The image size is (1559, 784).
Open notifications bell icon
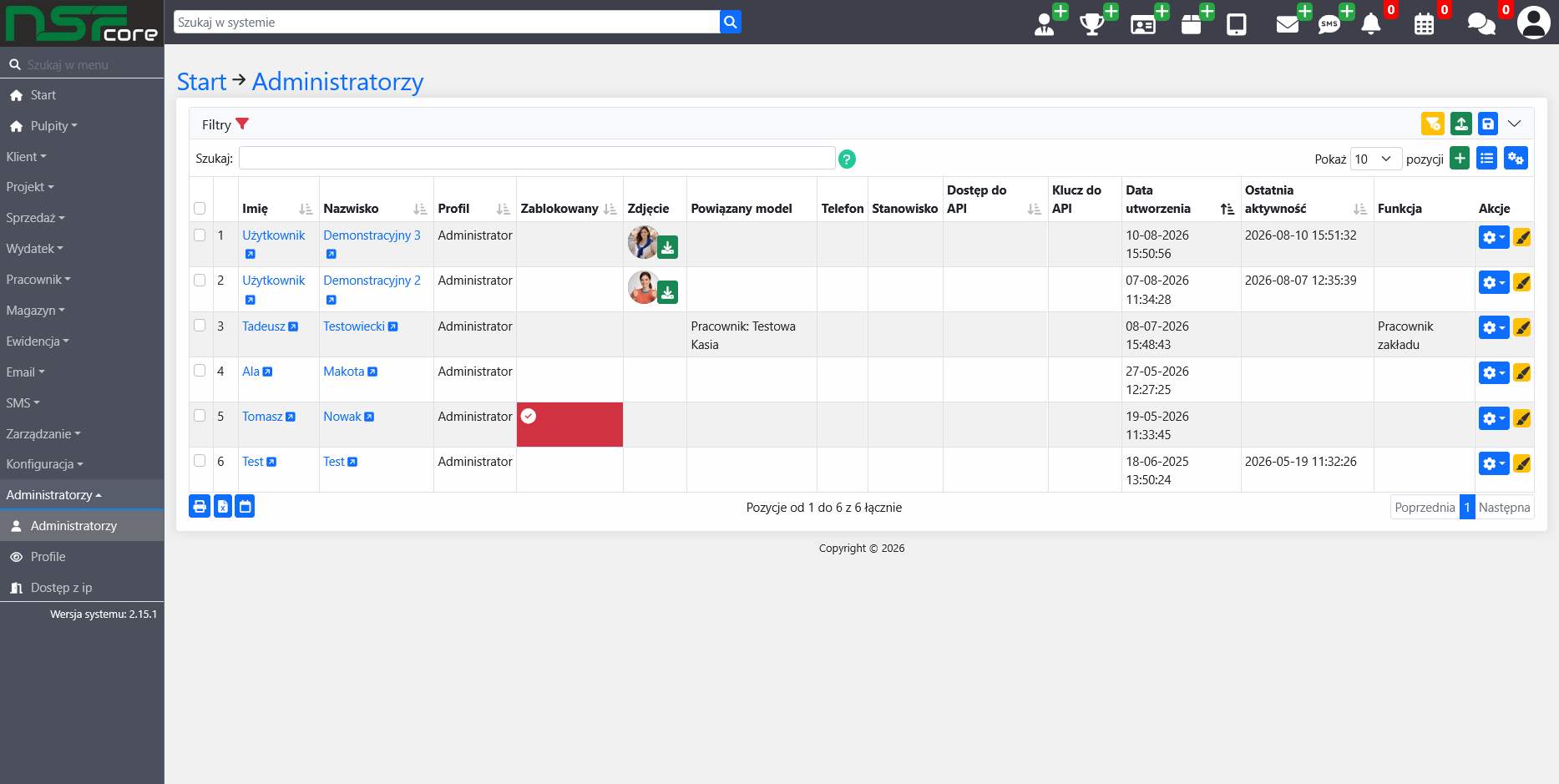[x=1371, y=24]
